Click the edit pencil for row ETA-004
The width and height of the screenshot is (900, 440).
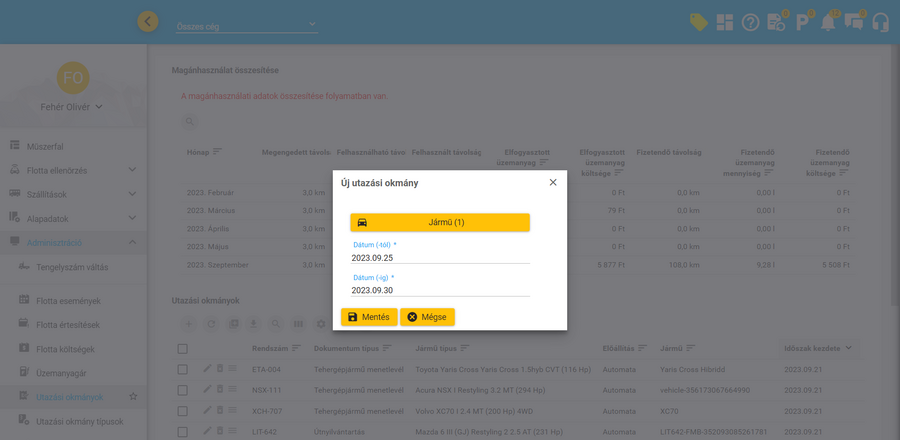coord(208,369)
